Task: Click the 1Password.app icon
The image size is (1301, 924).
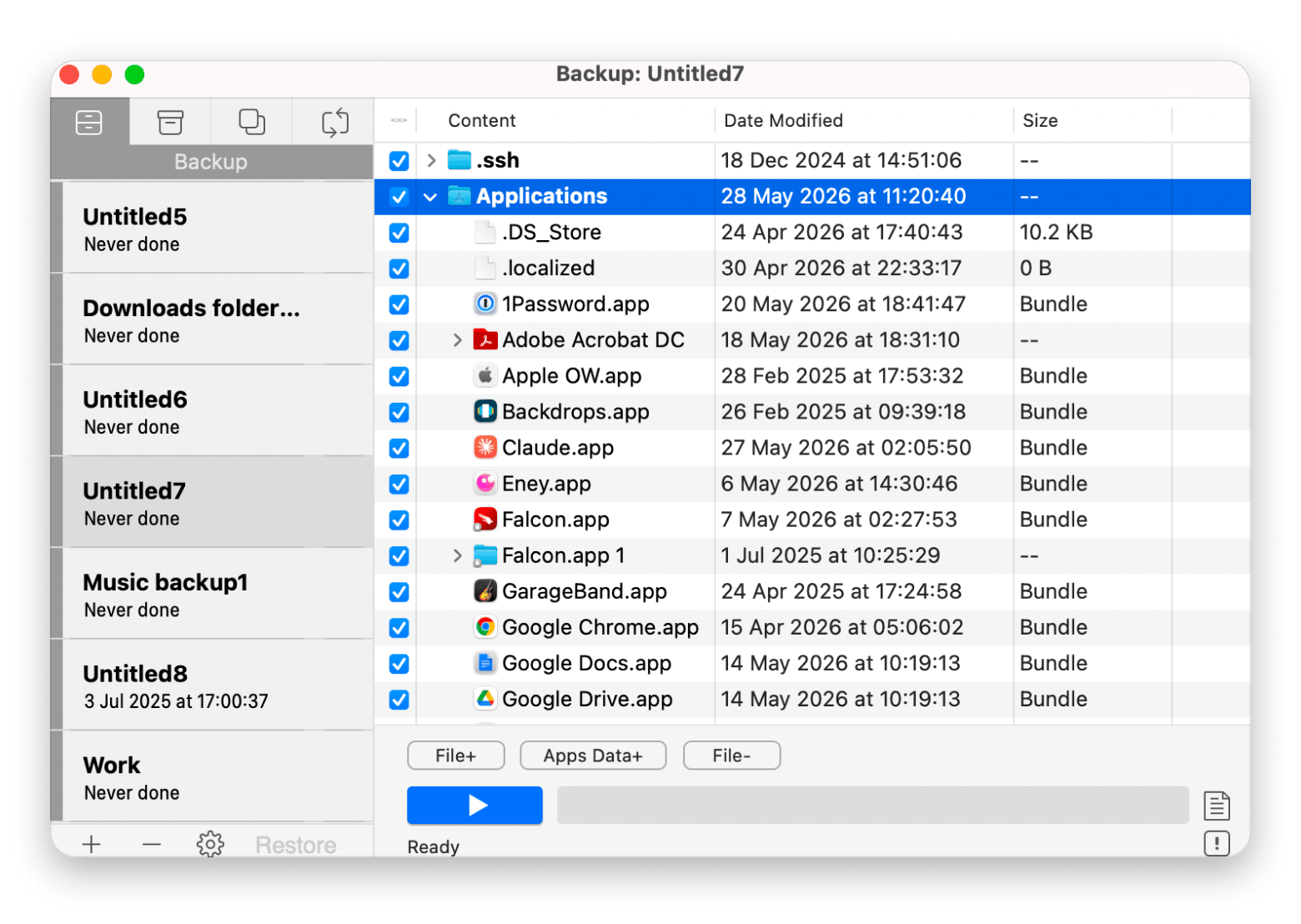Action: [485, 304]
